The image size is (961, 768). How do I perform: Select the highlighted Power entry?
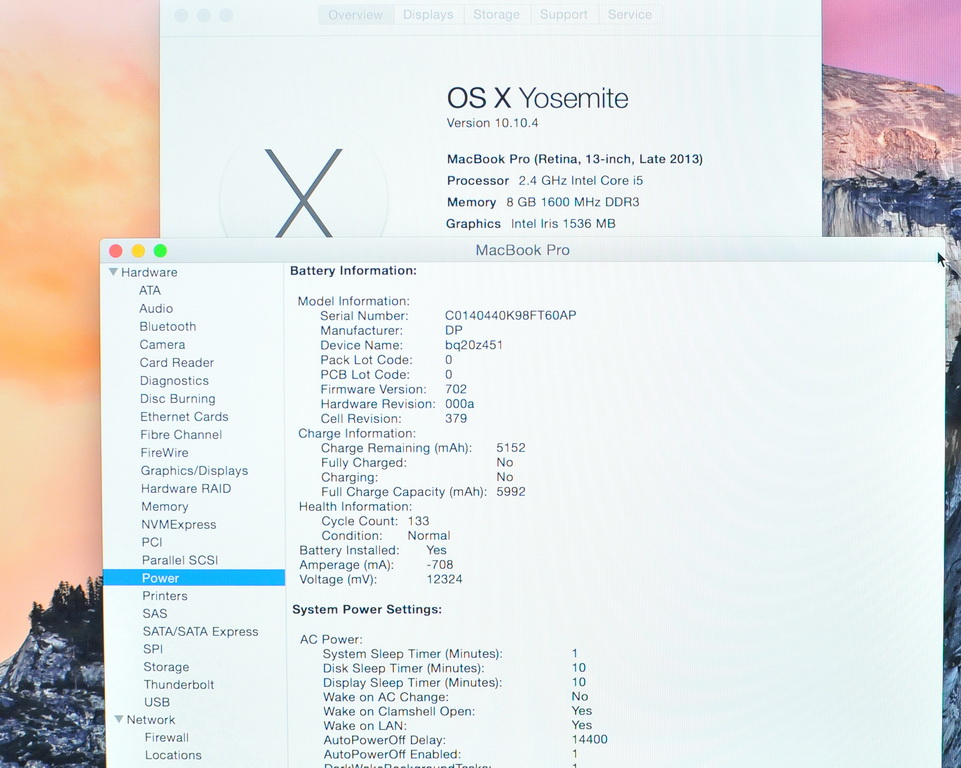[x=194, y=577]
